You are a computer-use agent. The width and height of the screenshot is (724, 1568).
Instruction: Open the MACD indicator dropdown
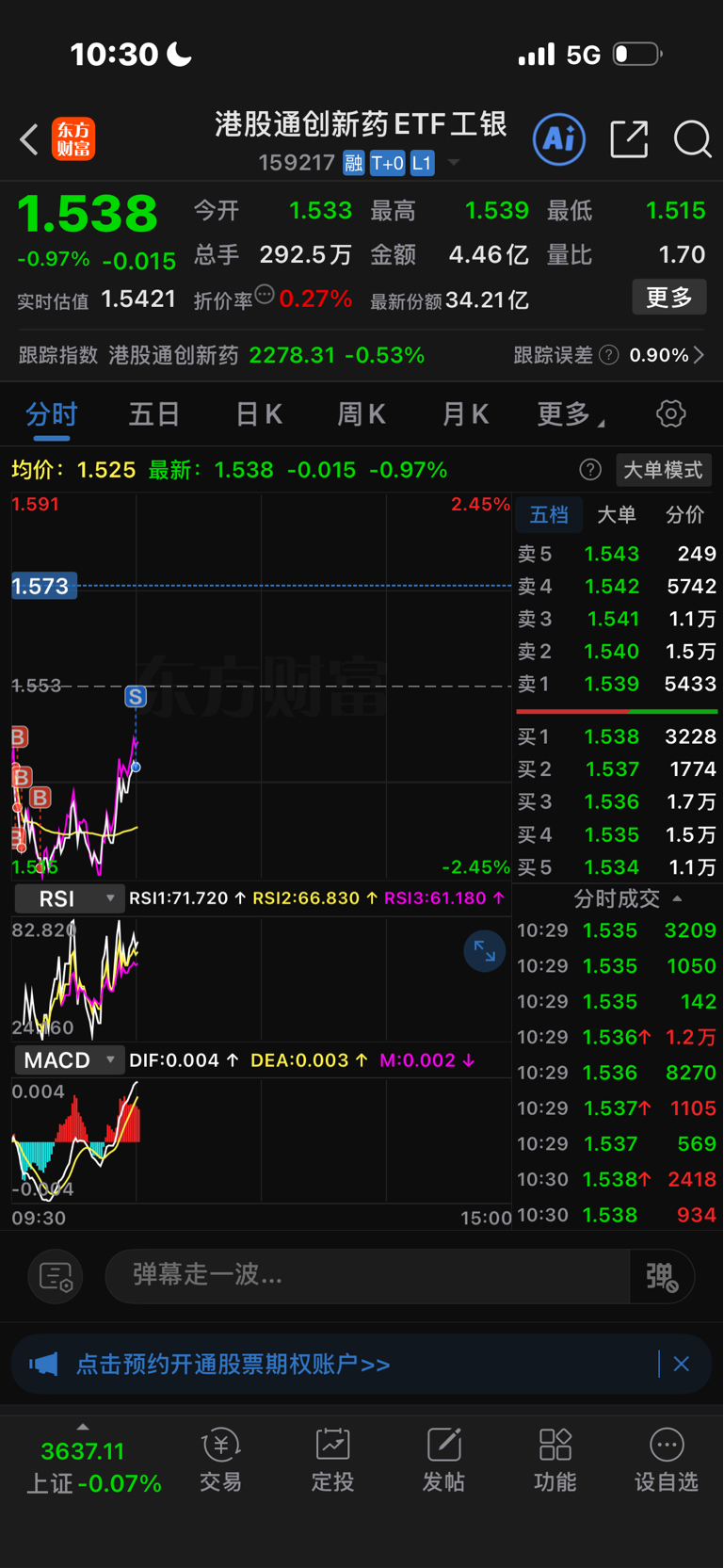(x=69, y=1060)
